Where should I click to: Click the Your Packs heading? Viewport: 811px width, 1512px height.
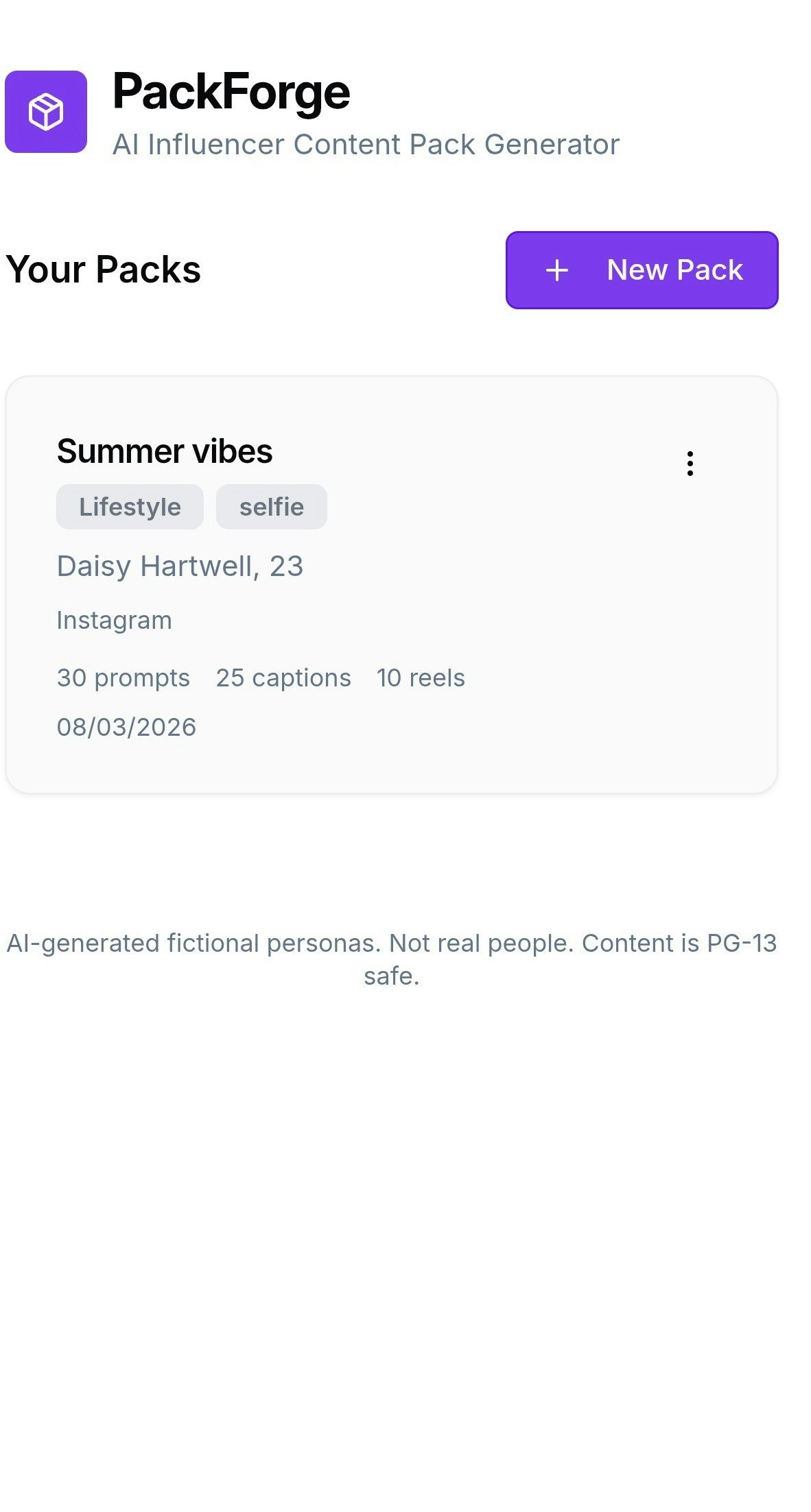point(104,269)
